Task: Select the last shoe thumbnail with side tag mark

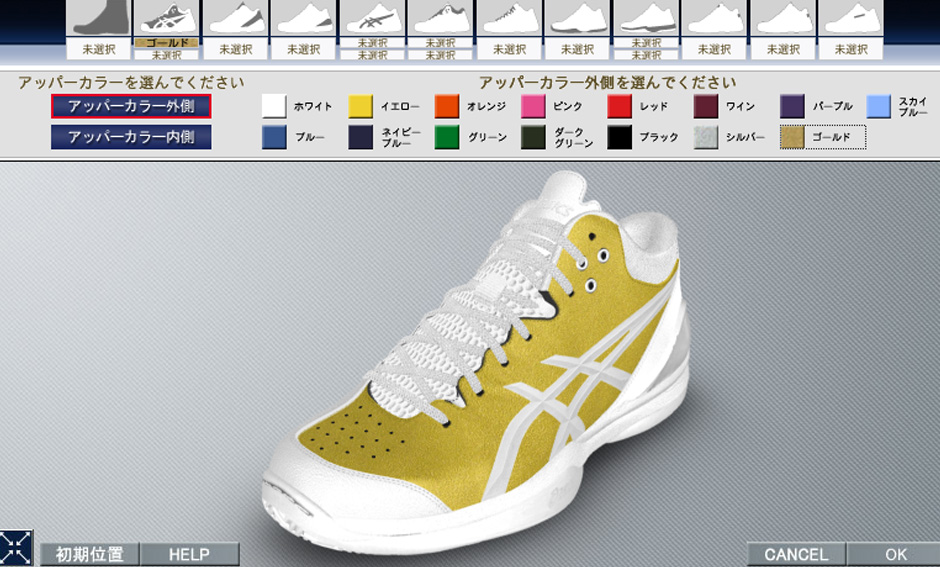Action: 851,17
